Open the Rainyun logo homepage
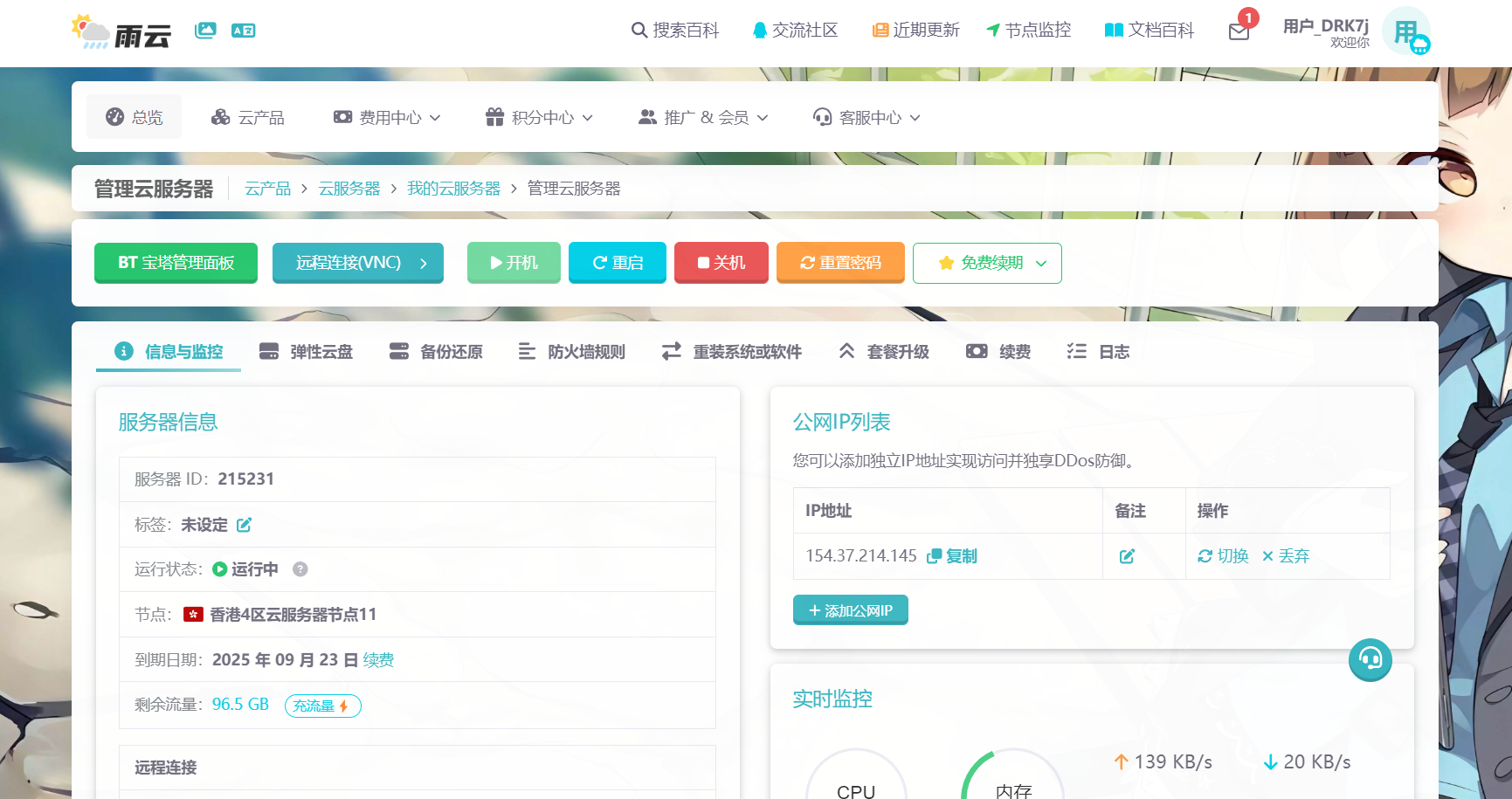This screenshot has height=799, width=1512. pyautogui.click(x=121, y=31)
